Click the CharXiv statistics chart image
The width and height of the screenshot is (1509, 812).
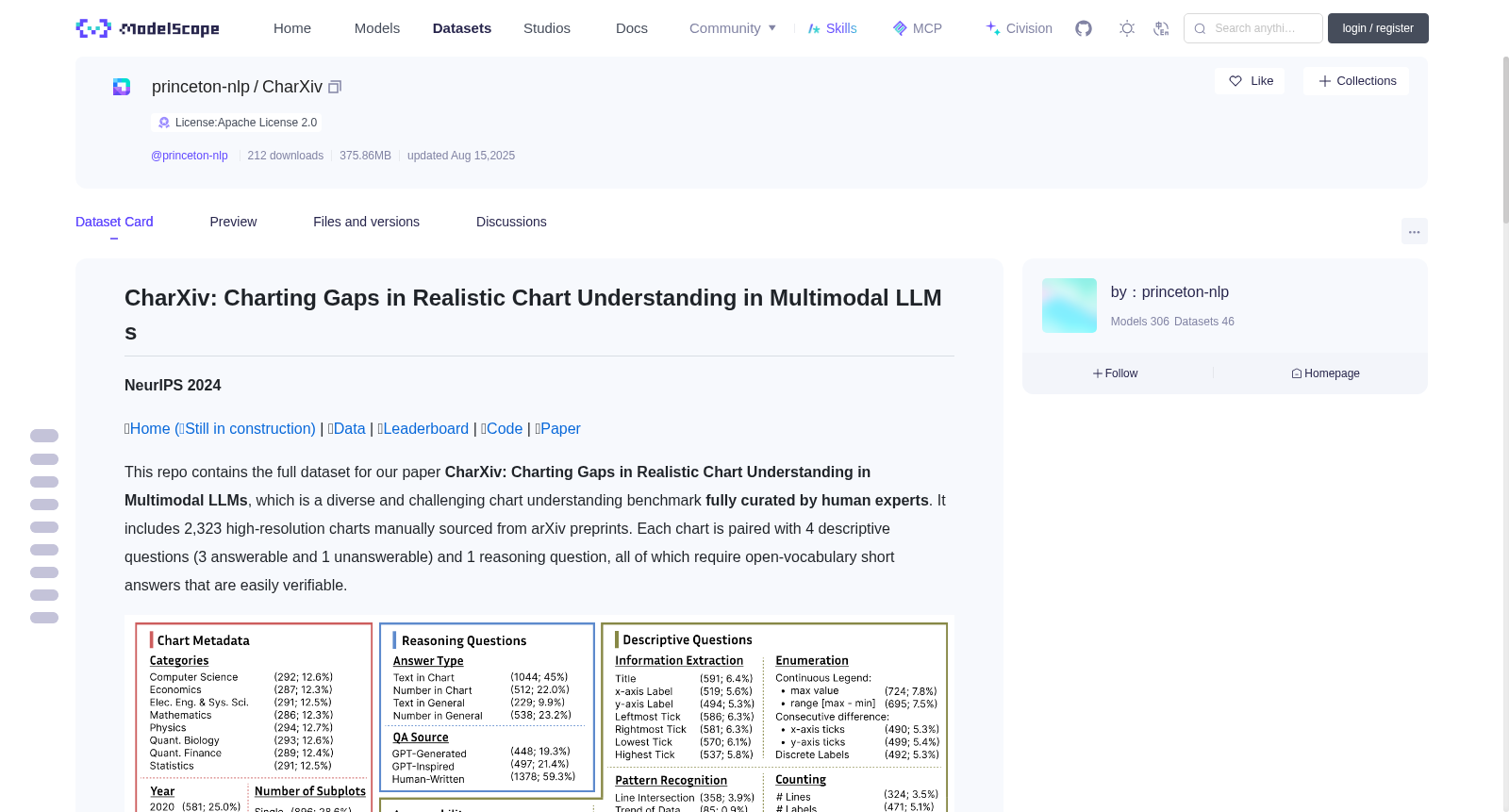539,714
